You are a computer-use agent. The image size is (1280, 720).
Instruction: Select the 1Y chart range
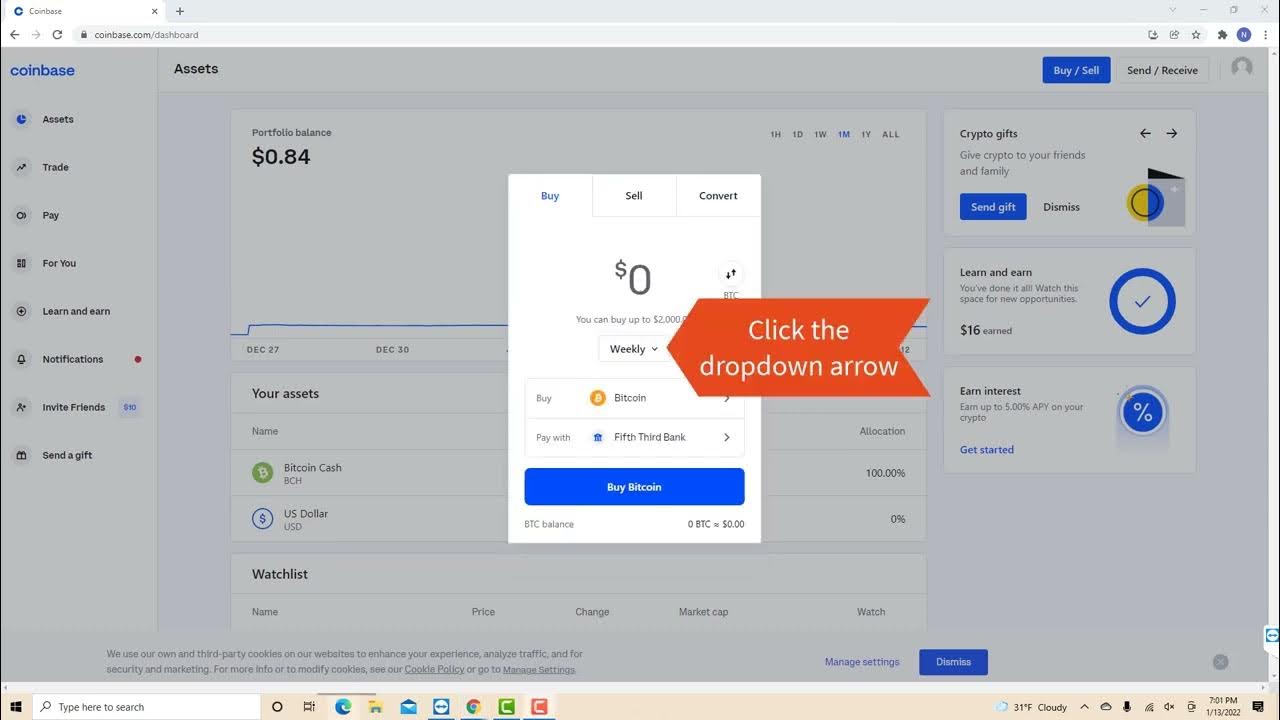866,134
